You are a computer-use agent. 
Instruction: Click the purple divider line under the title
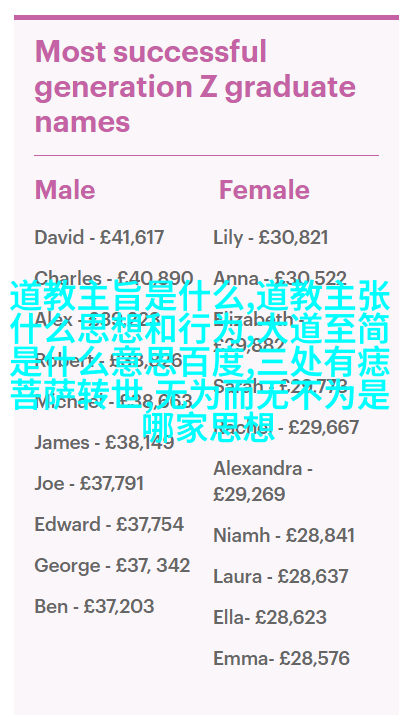pyautogui.click(x=207, y=155)
